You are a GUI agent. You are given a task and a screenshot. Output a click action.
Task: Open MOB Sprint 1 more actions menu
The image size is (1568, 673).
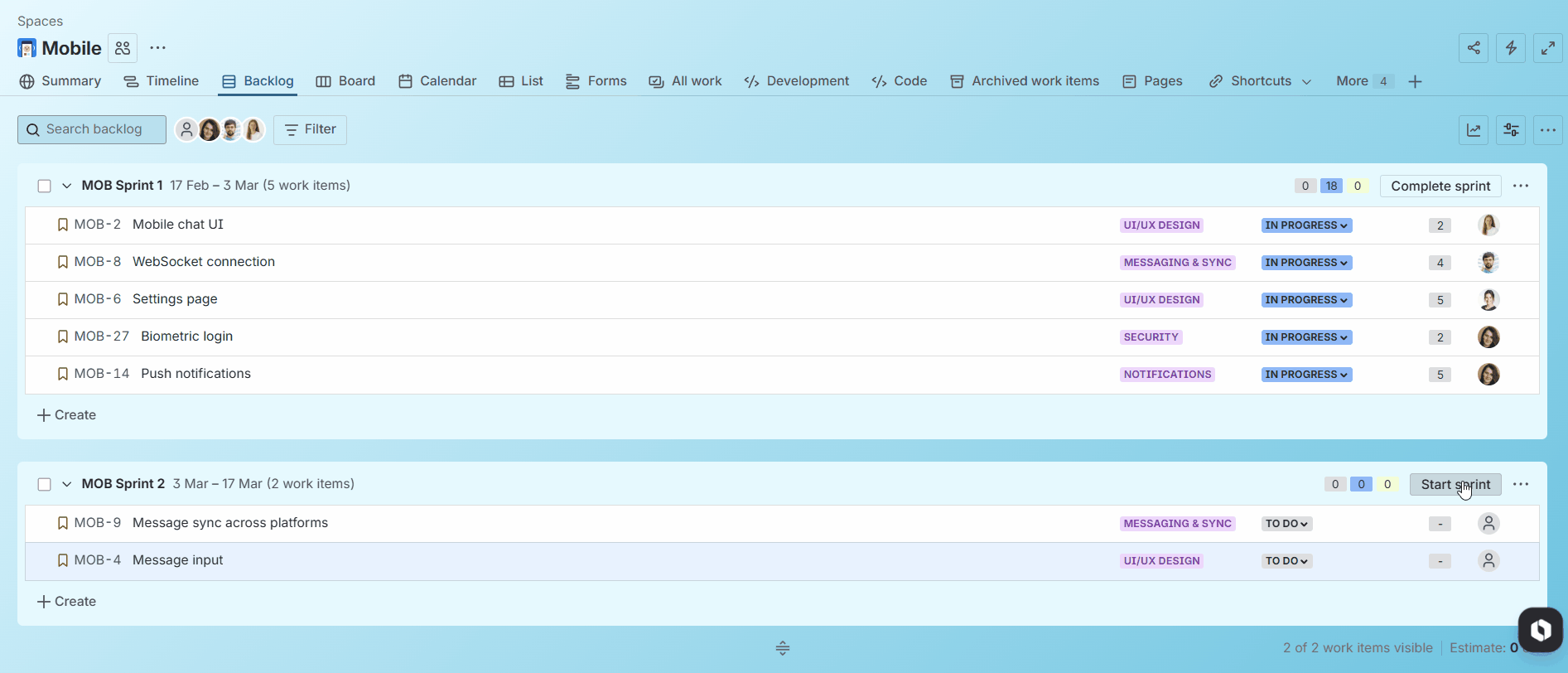pos(1521,186)
